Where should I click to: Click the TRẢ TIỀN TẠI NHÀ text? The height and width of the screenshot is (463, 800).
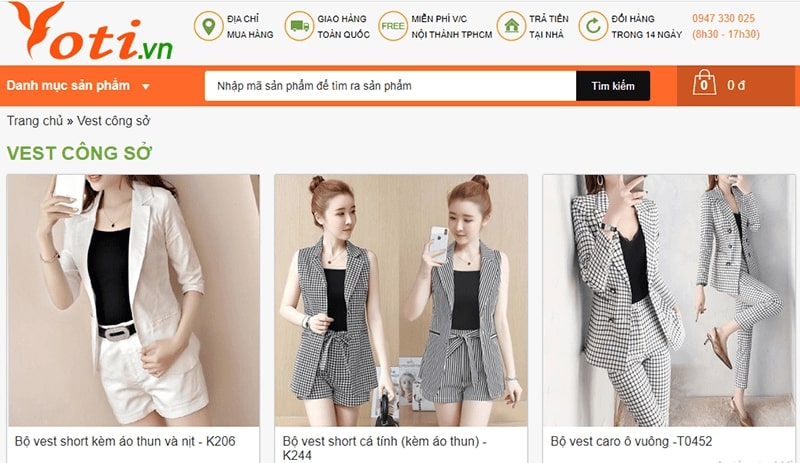tap(548, 27)
